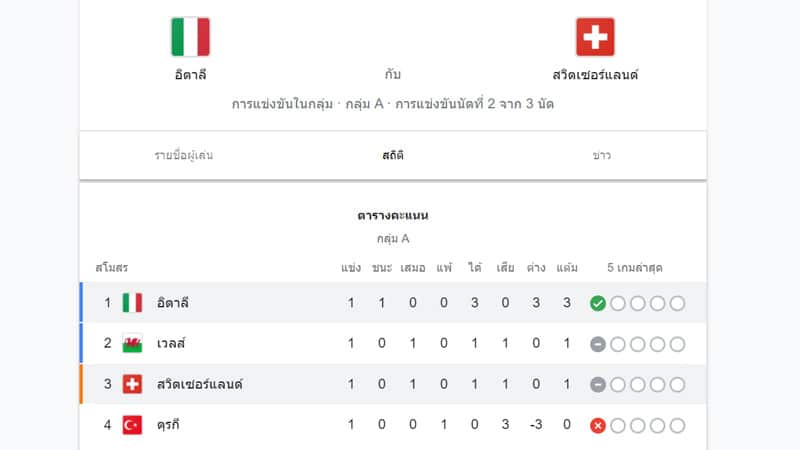Click Italy's green win checkmark icon
800x450 pixels.
coord(597,303)
